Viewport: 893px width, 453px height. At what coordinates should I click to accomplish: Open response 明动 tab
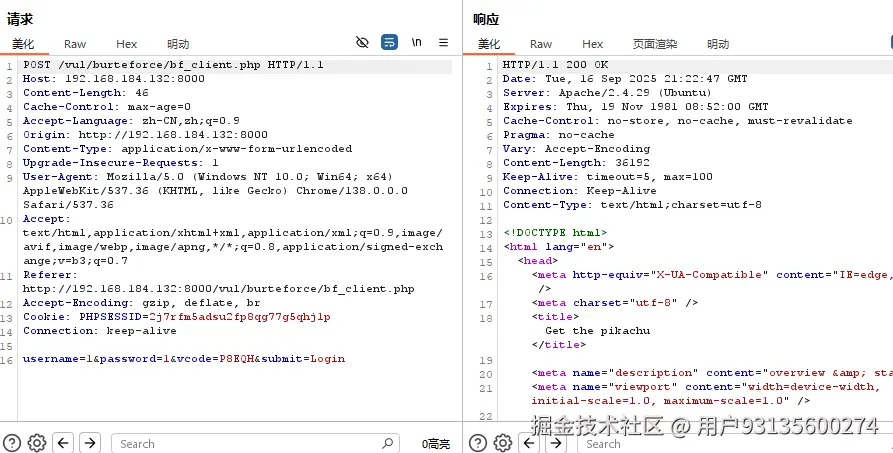(x=718, y=44)
